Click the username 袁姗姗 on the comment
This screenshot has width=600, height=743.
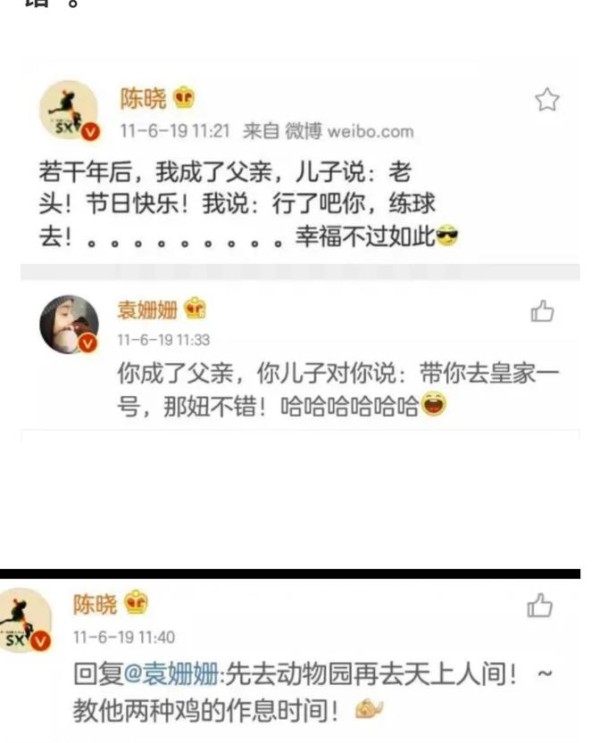pyautogui.click(x=147, y=310)
